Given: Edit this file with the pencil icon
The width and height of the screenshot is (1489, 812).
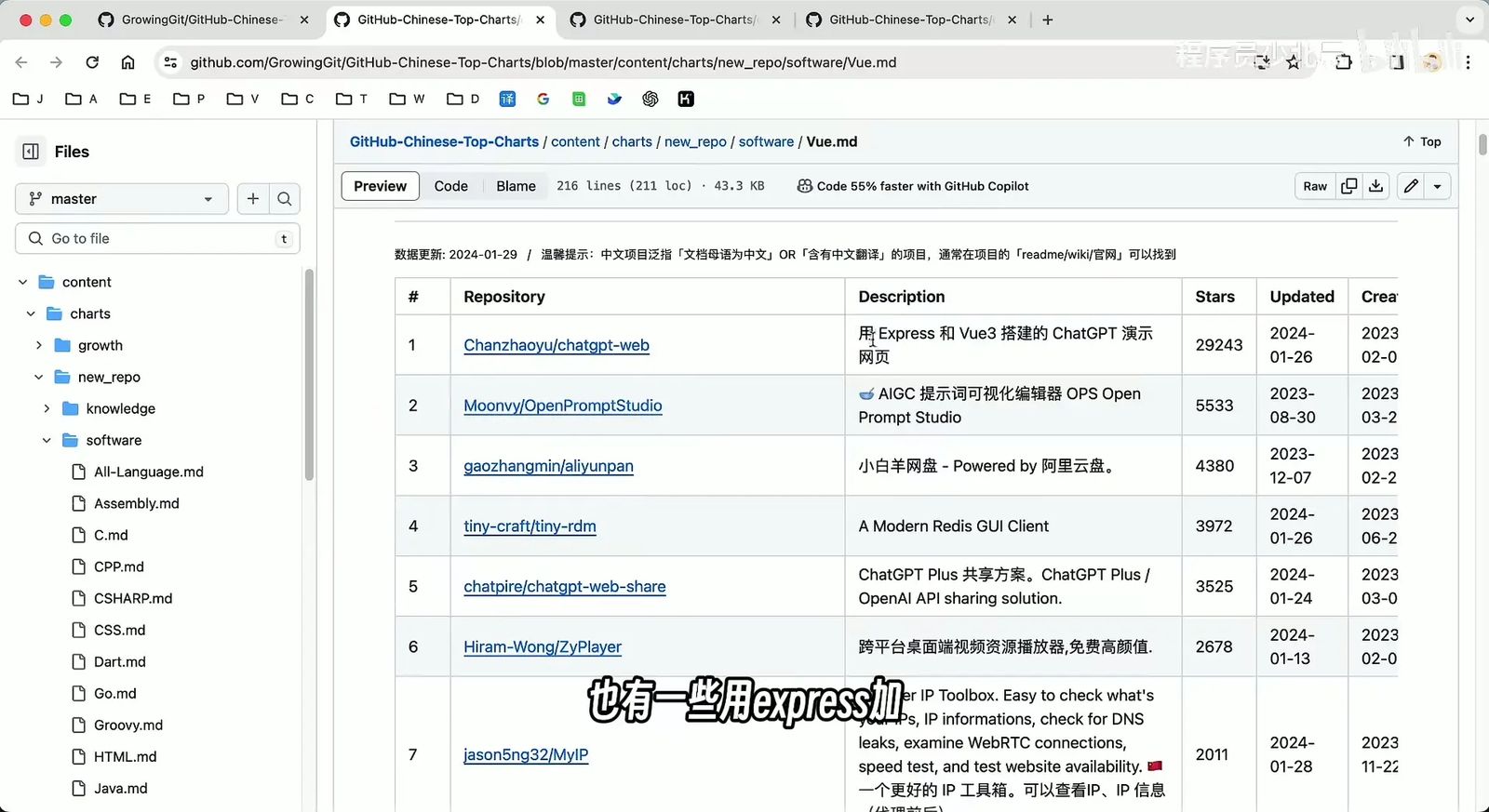Looking at the screenshot, I should pyautogui.click(x=1411, y=186).
